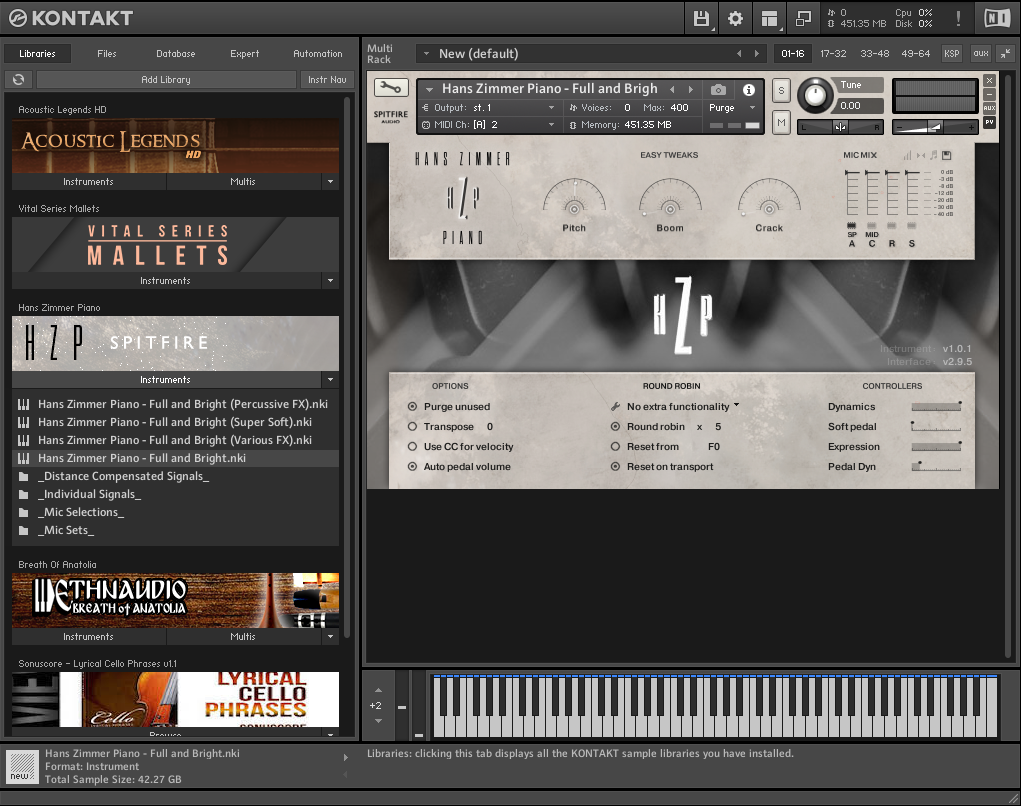The image size is (1021, 806).
Task: Switch to the Files tab
Action: coord(107,53)
